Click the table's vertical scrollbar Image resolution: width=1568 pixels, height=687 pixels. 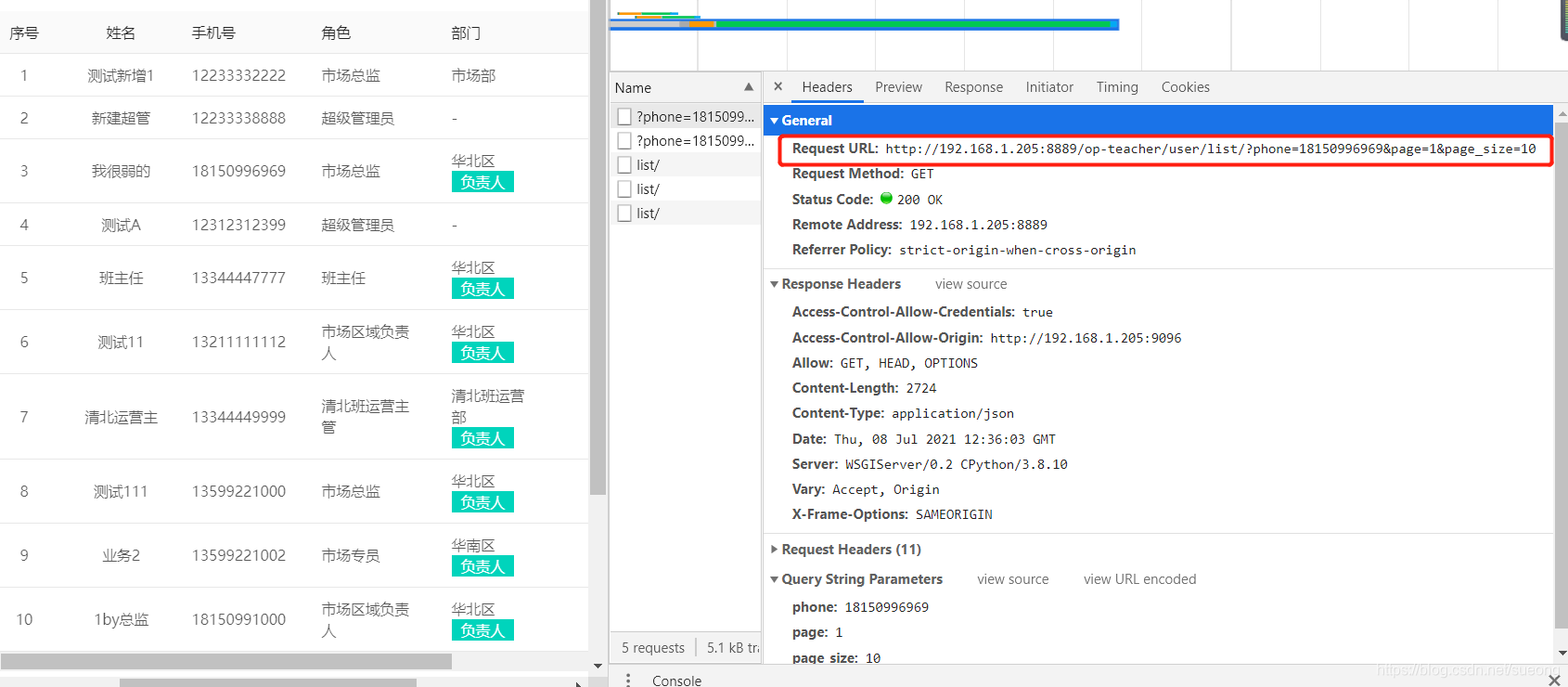tap(598, 247)
